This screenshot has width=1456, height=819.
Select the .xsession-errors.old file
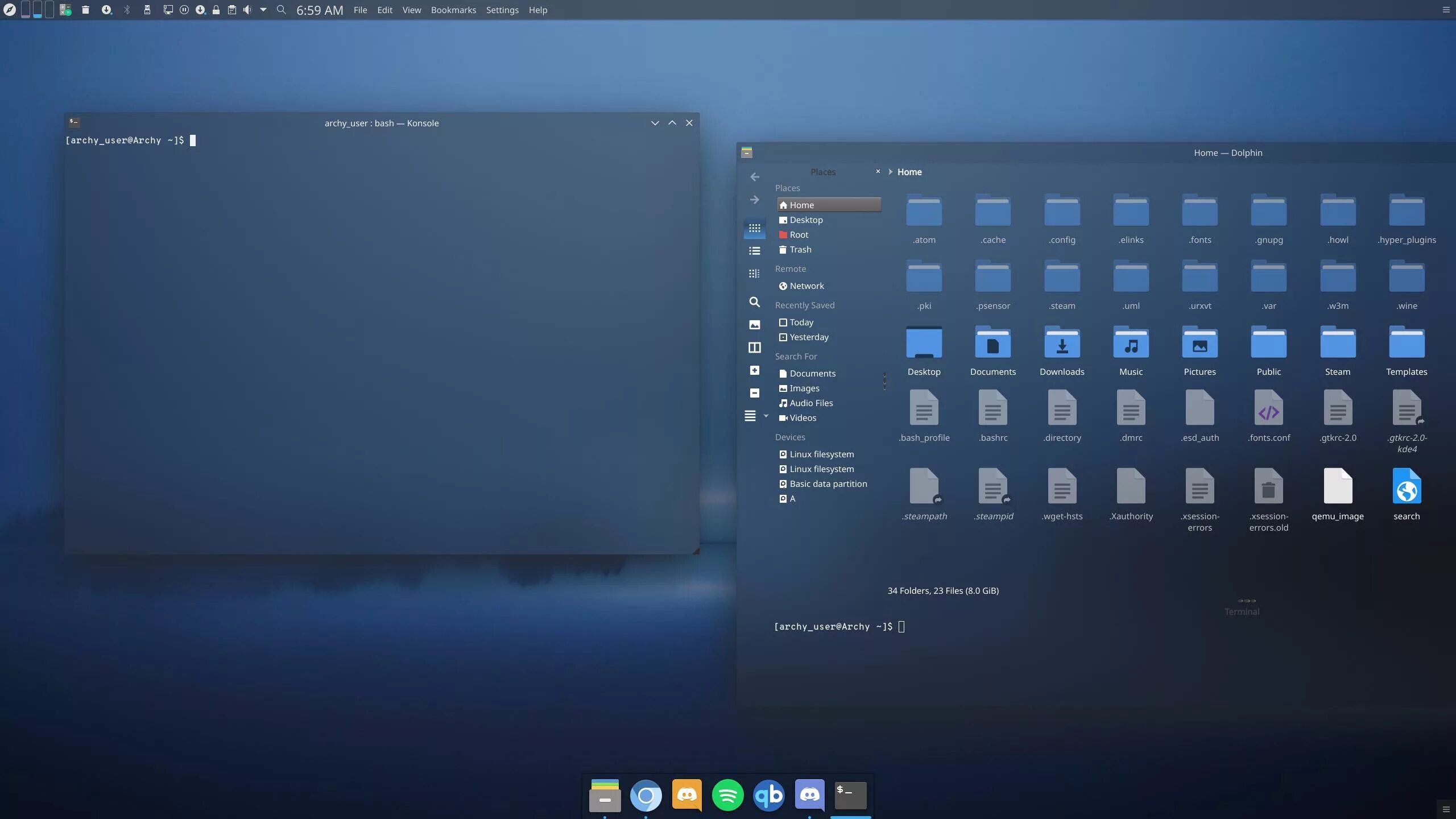(1268, 500)
